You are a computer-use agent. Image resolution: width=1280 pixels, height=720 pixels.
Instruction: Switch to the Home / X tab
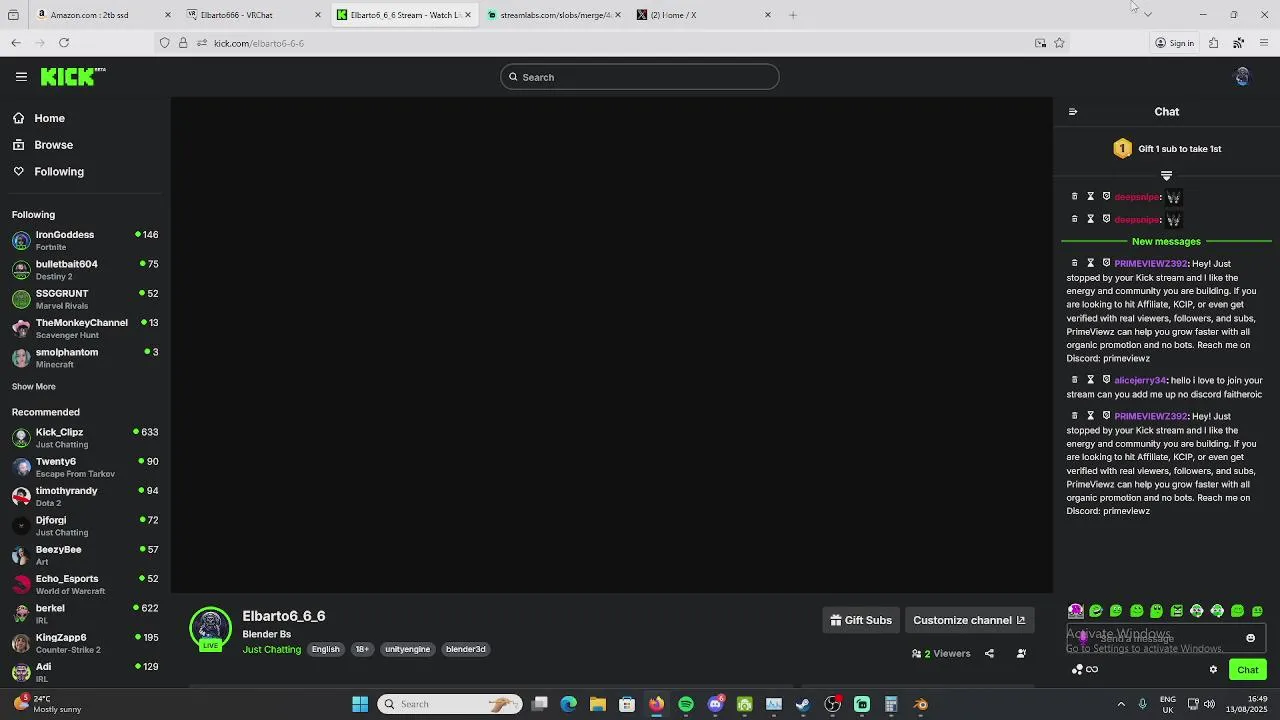click(703, 15)
